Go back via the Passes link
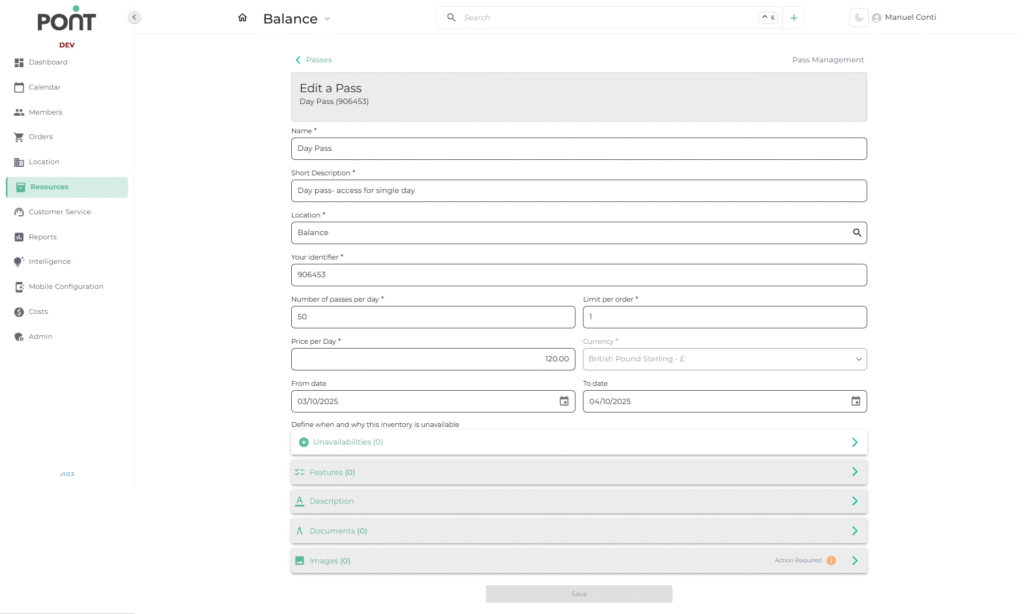Viewport: 1024px width, 614px height. coord(314,60)
